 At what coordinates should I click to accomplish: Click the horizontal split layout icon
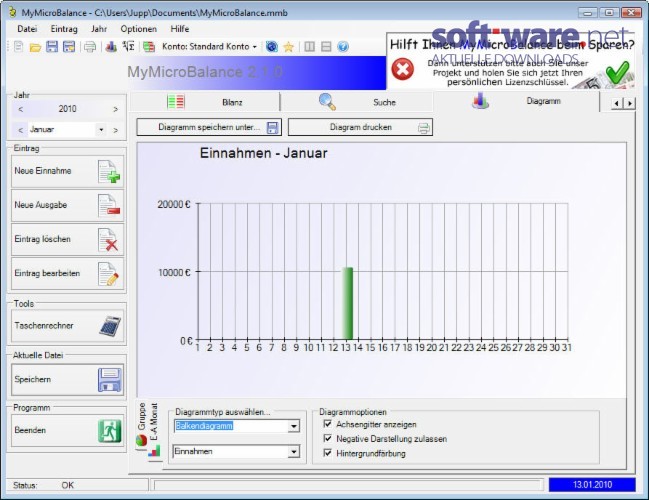[326, 46]
